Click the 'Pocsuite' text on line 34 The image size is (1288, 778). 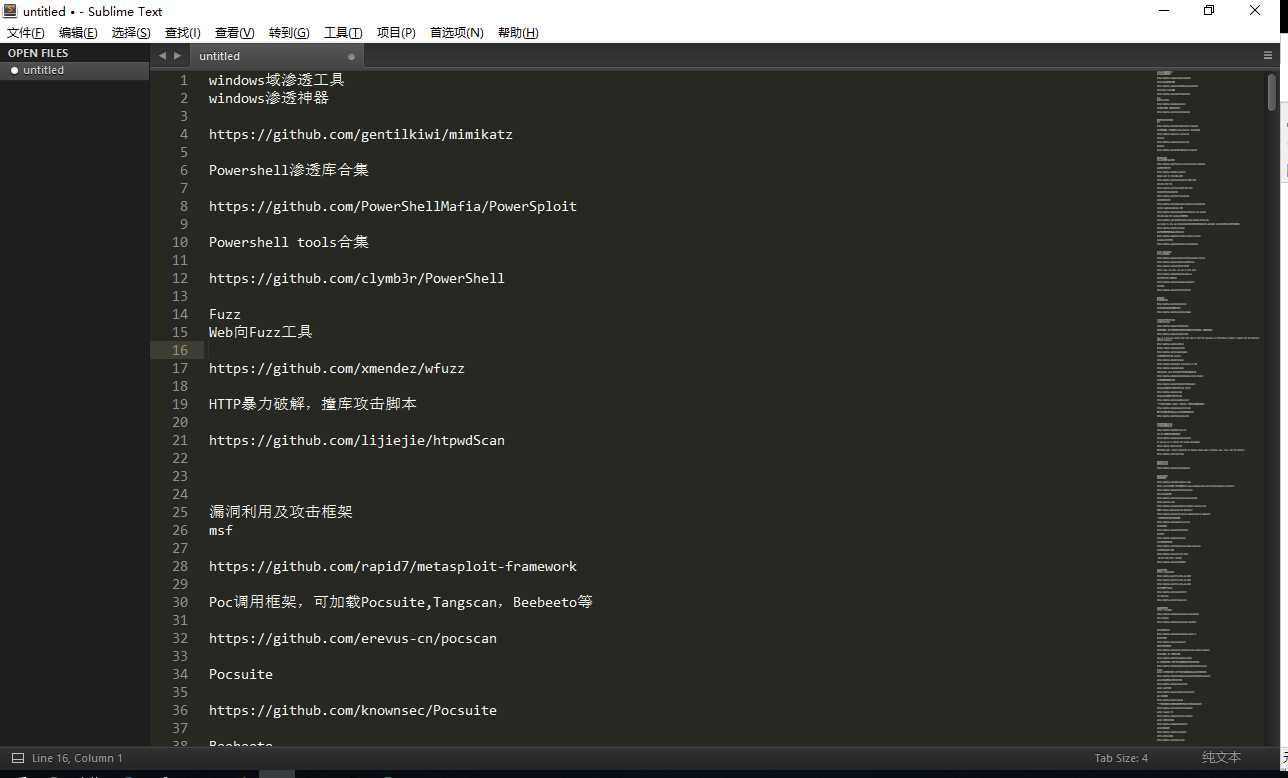tap(241, 674)
